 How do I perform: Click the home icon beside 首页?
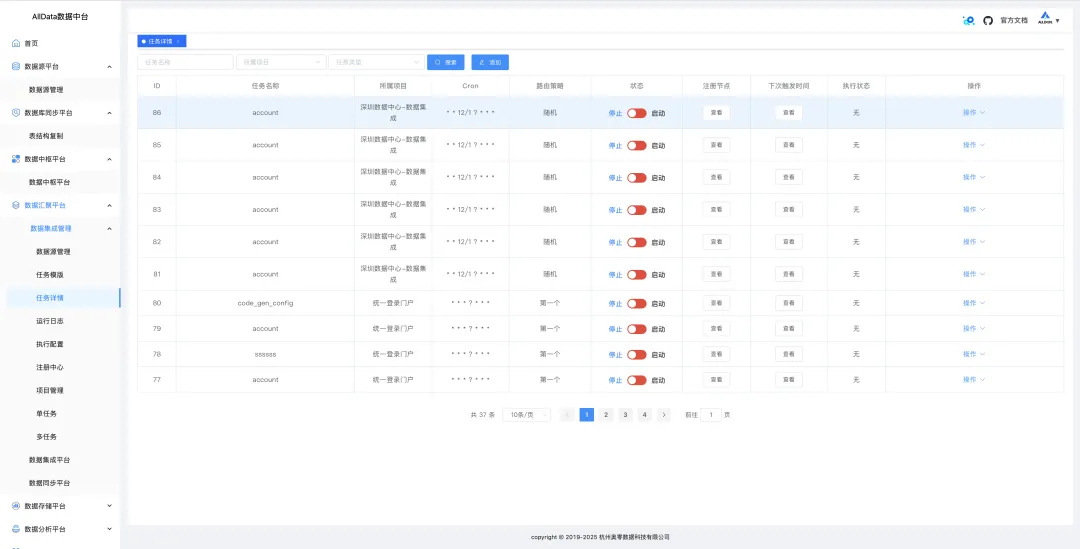[x=16, y=43]
